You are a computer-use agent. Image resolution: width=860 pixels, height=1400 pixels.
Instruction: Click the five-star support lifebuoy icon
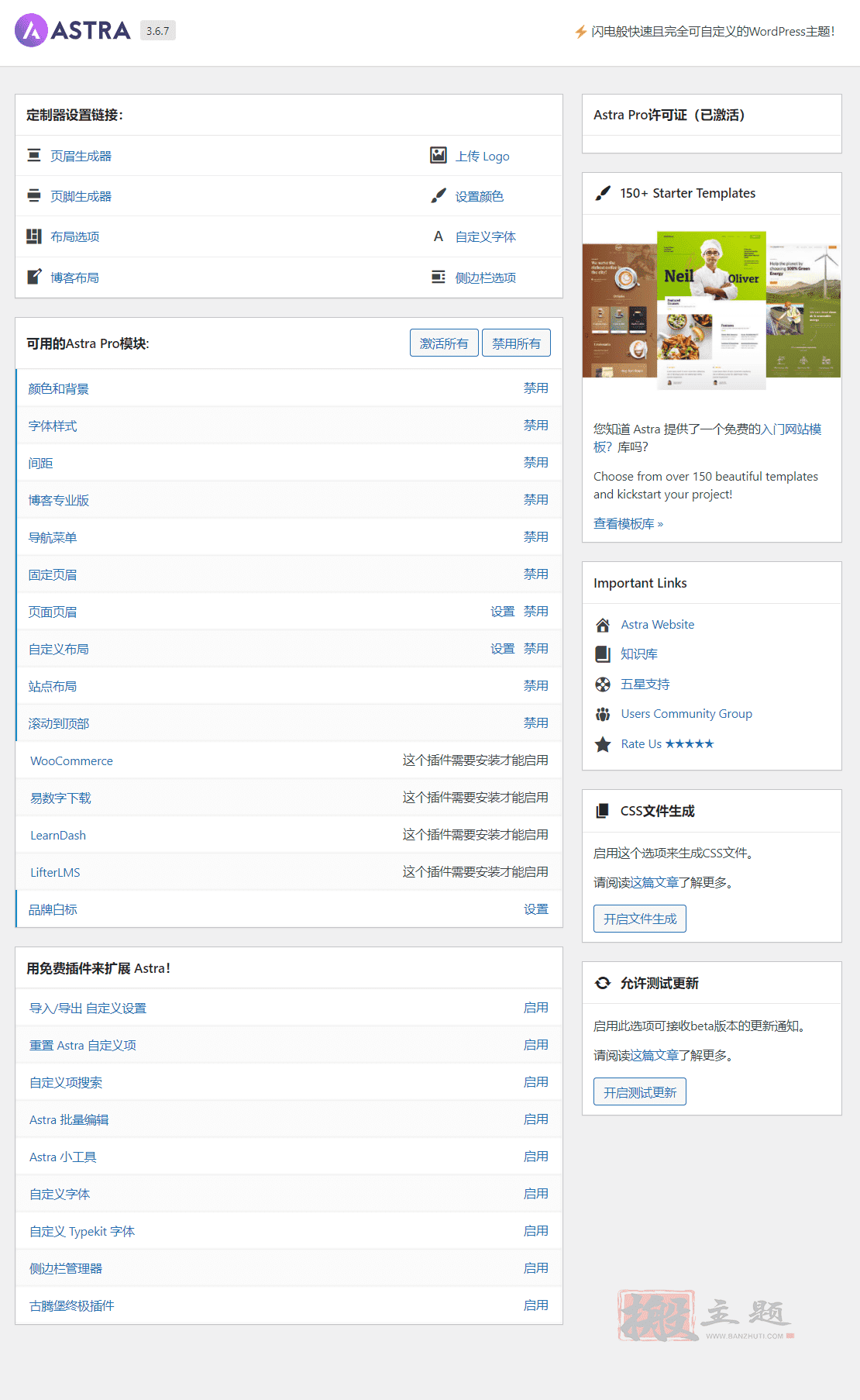click(603, 684)
